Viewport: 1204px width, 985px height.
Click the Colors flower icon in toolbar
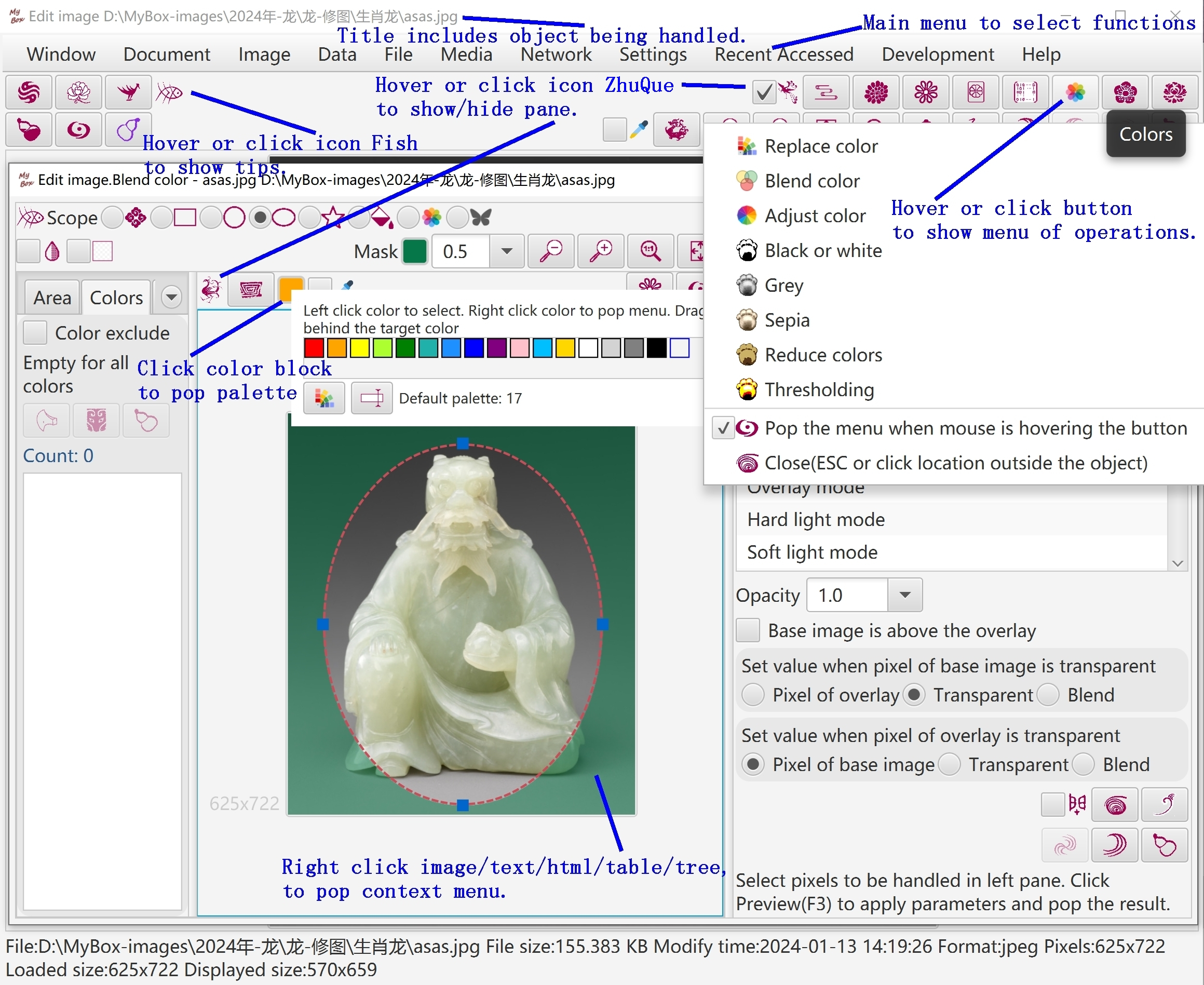pos(1075,92)
